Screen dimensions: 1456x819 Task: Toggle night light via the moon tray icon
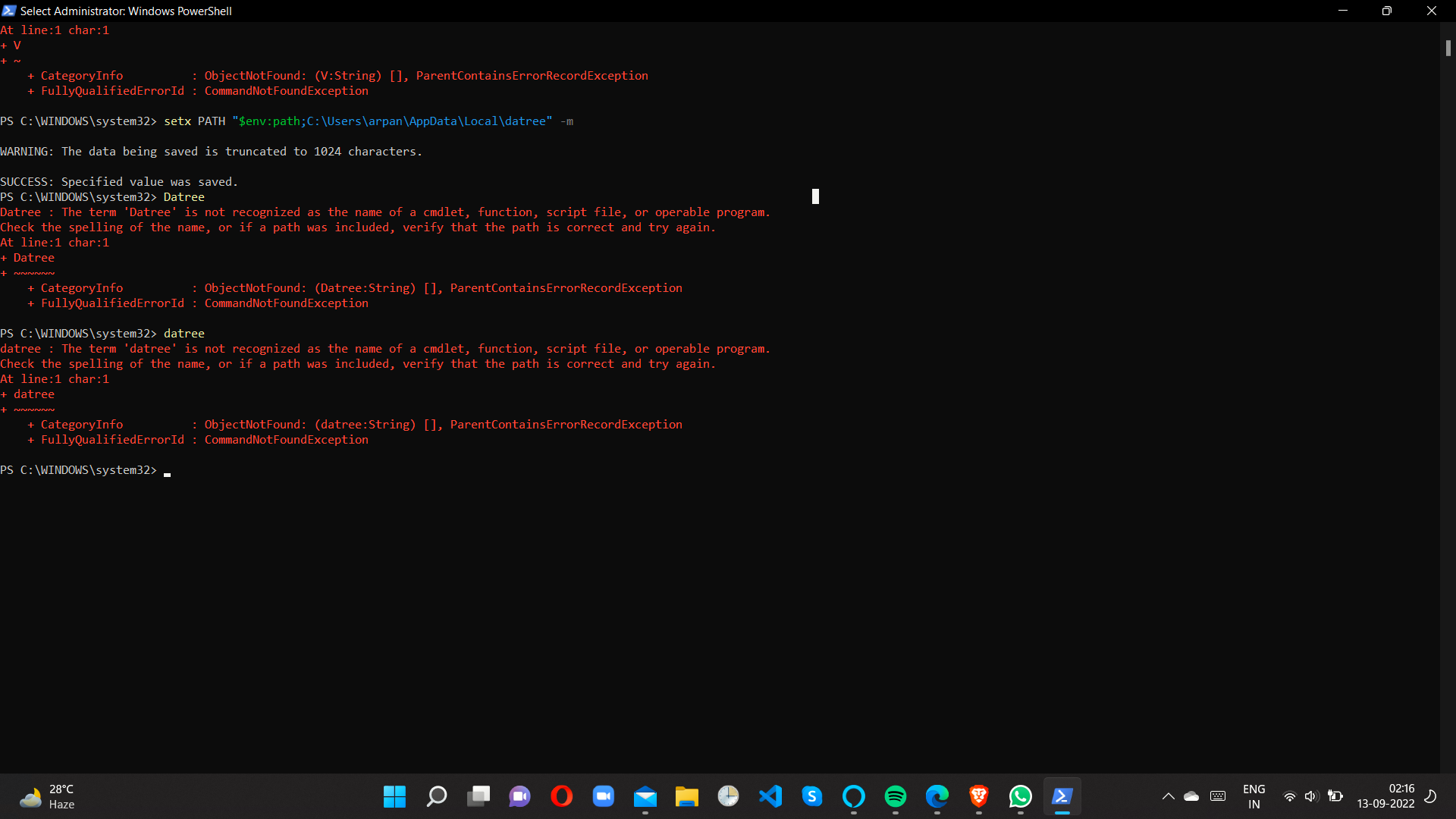1430,796
